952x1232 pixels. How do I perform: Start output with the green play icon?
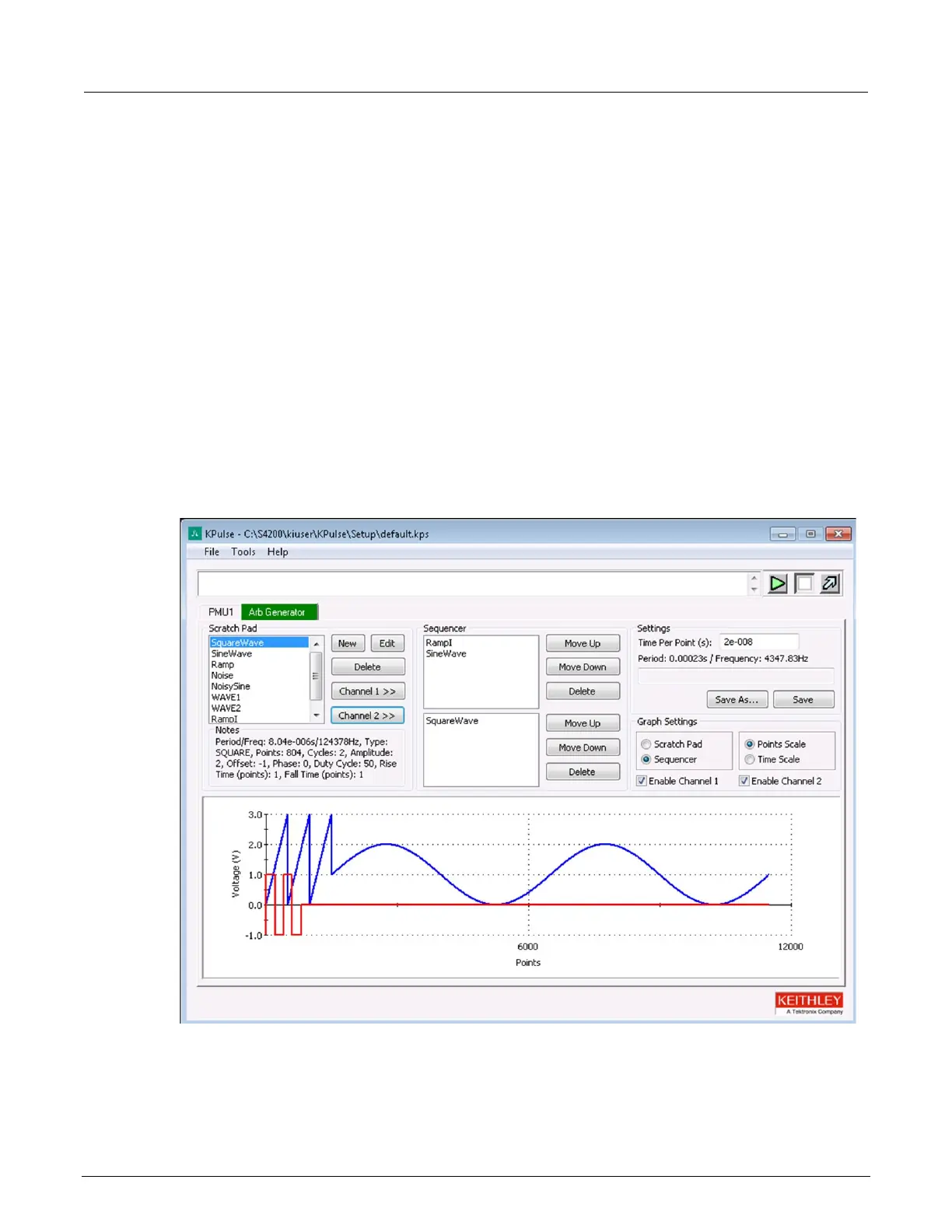pyautogui.click(x=777, y=584)
